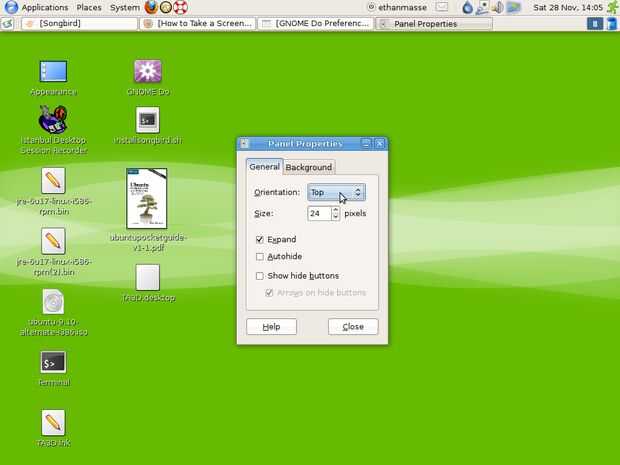Select the Appearance desktop icon
The width and height of the screenshot is (620, 465).
(x=53, y=72)
